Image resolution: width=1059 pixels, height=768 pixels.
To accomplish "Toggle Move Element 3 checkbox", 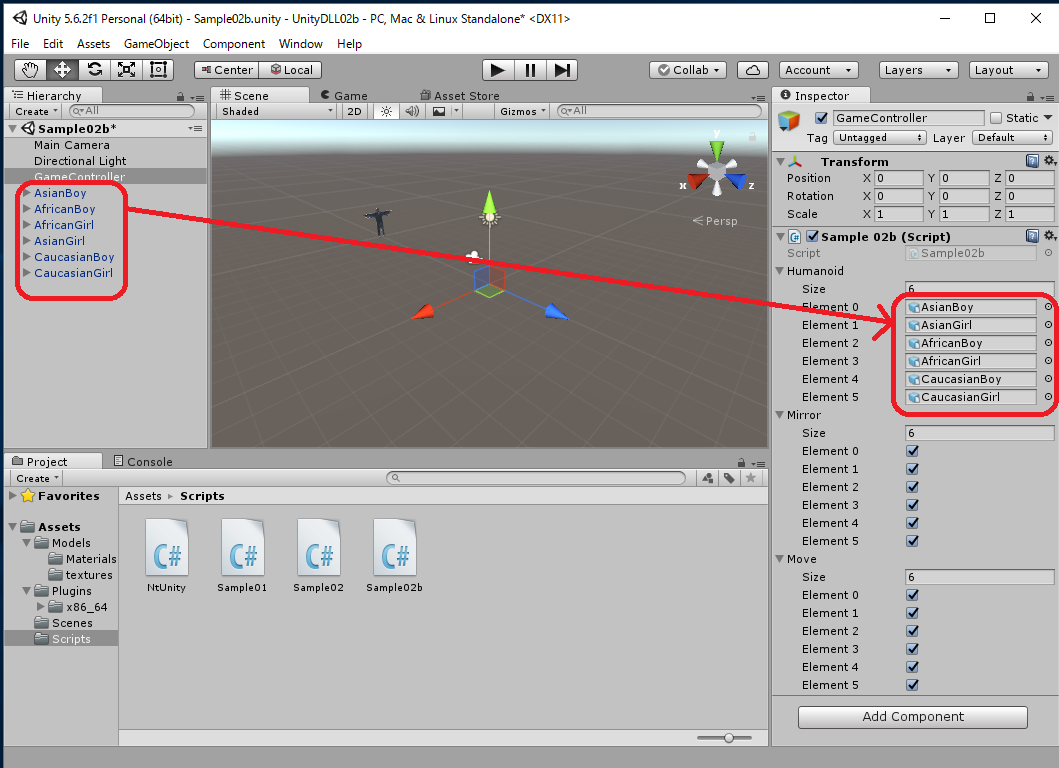I will click(x=912, y=649).
